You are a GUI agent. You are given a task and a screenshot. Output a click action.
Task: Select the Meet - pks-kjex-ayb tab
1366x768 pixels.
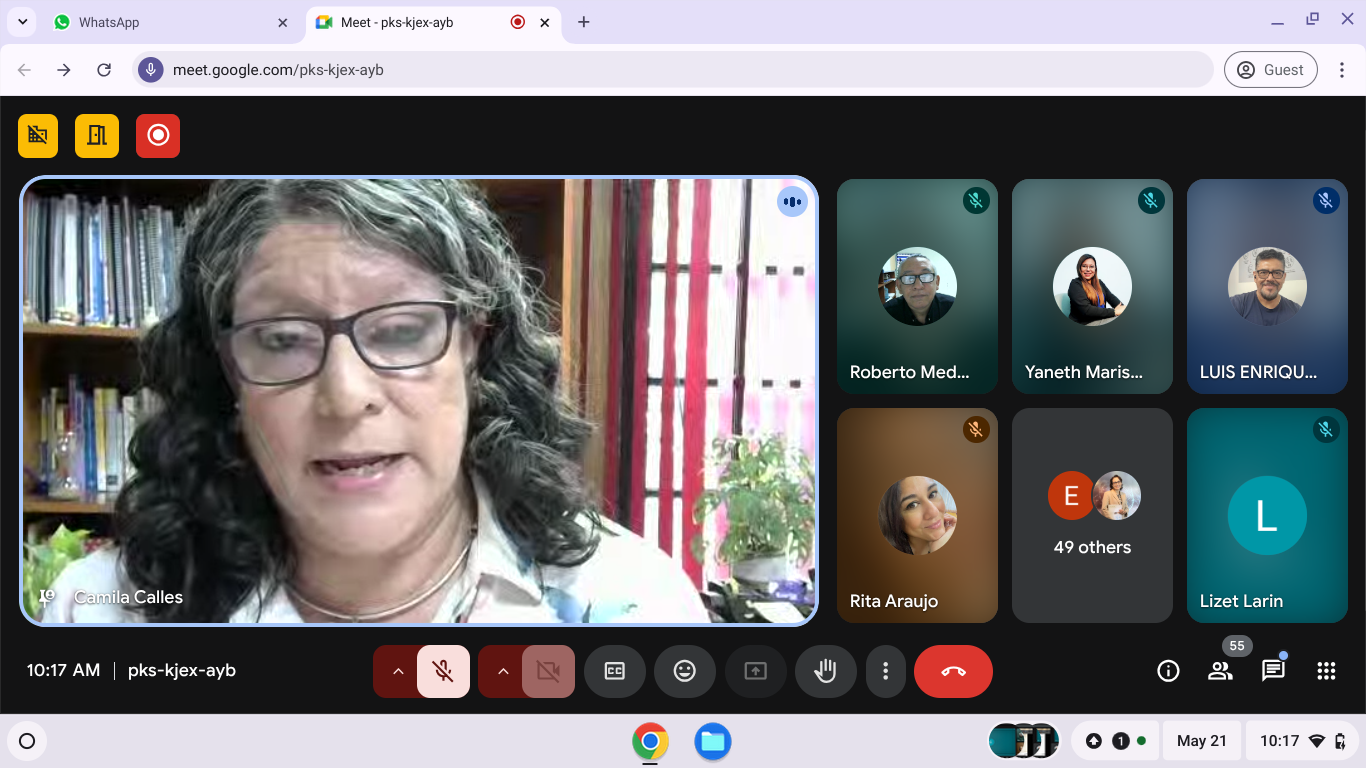point(433,22)
